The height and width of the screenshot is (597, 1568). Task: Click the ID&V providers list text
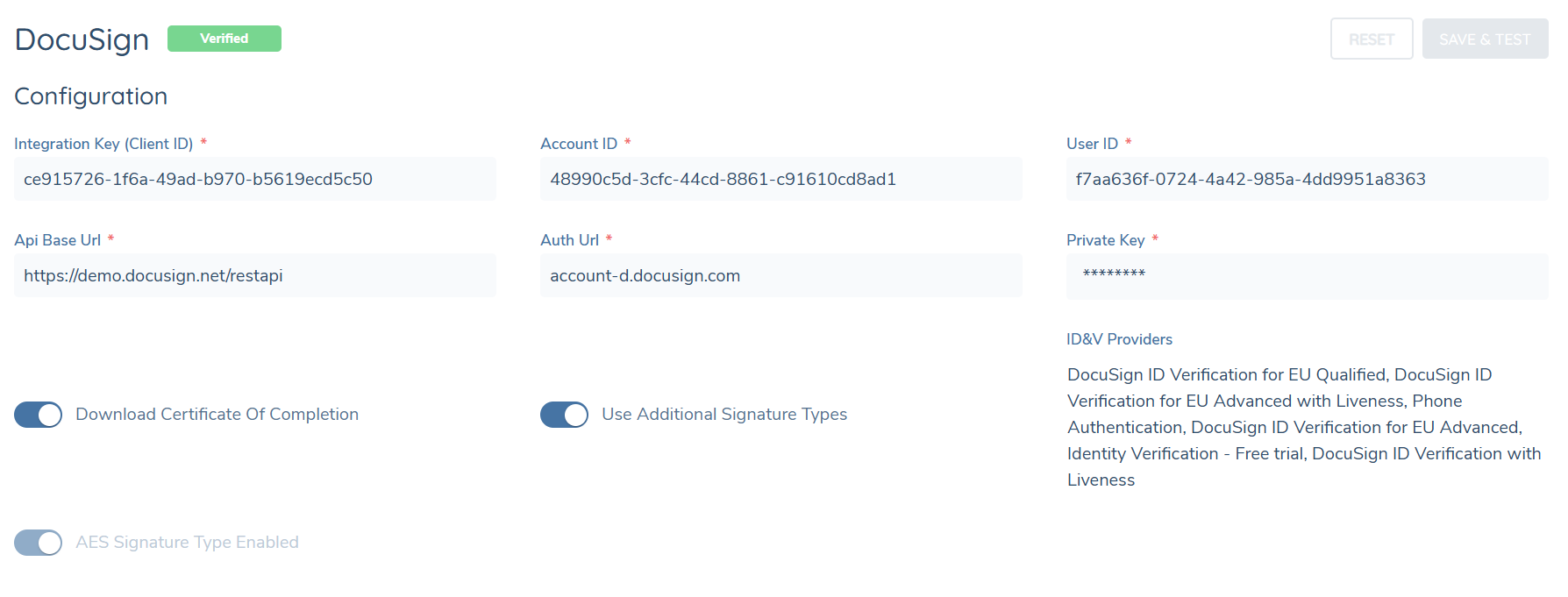tap(1304, 427)
